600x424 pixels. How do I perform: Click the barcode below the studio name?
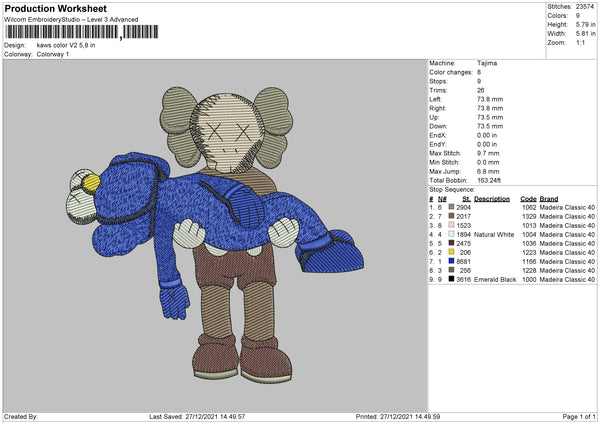(61, 33)
